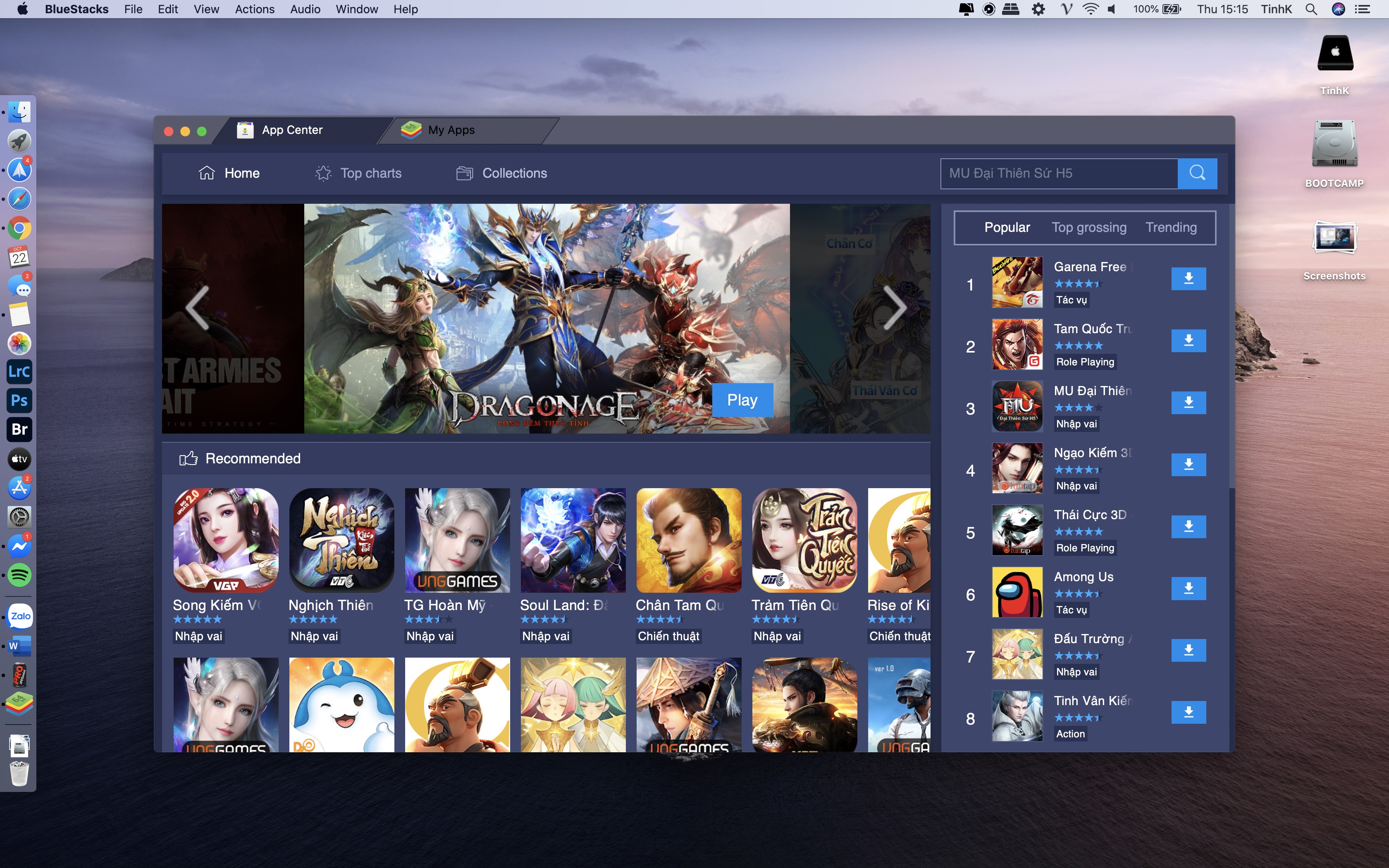Open the Actions menu
Image resolution: width=1389 pixels, height=868 pixels.
254,9
